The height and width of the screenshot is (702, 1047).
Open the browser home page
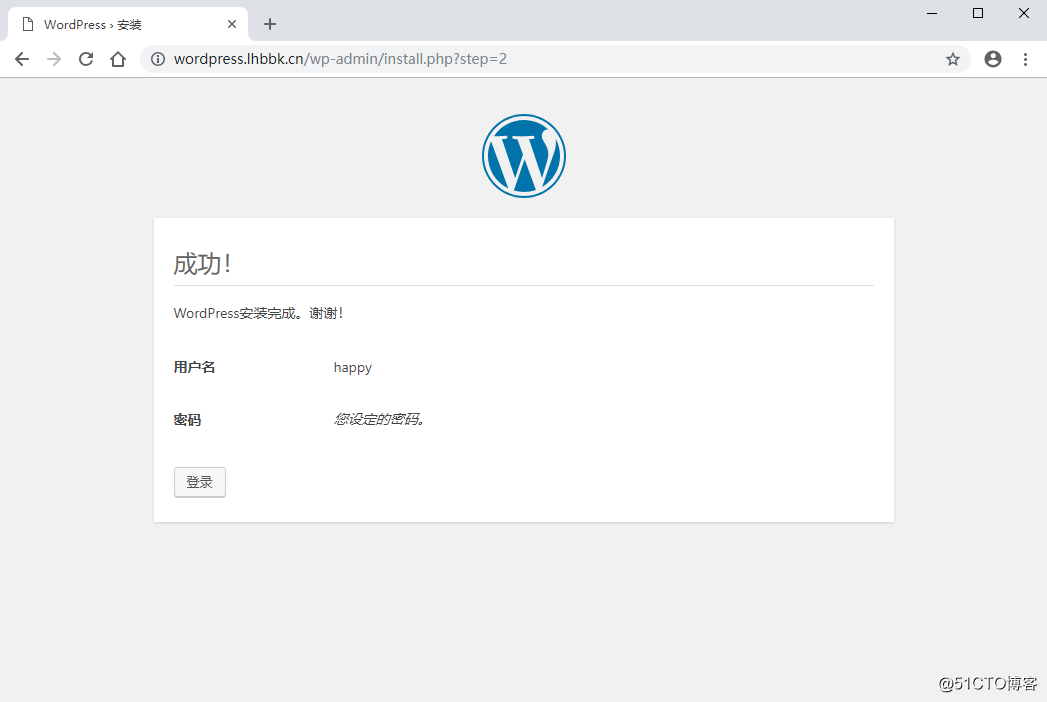[x=118, y=59]
